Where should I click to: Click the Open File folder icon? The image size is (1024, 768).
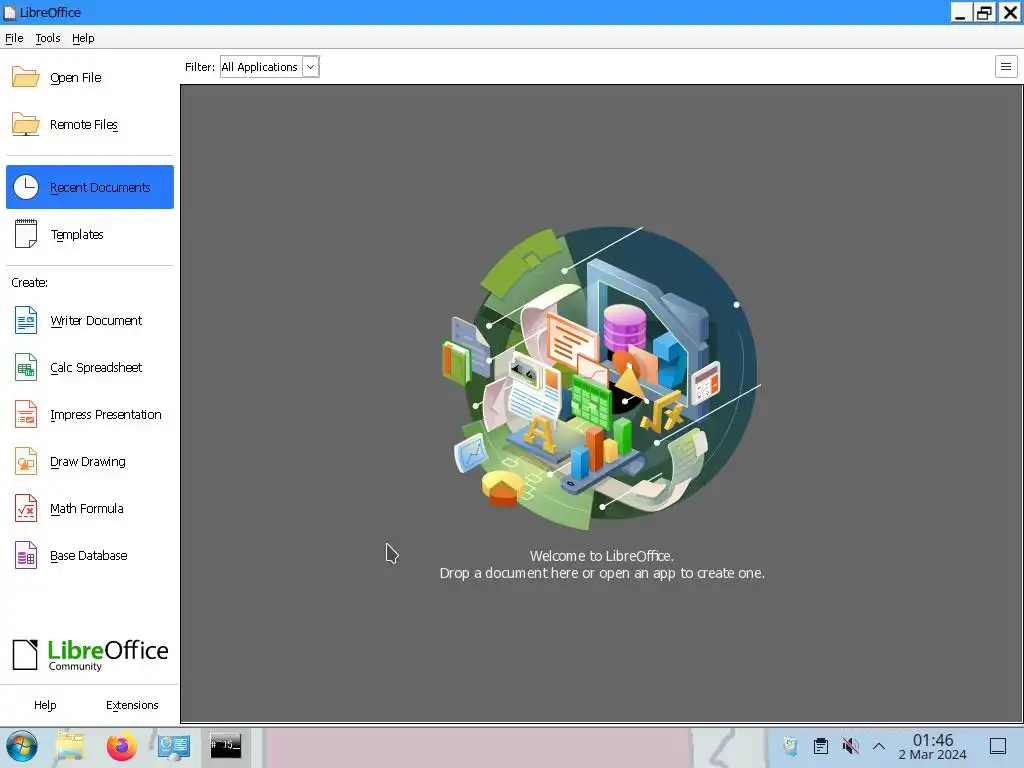click(25, 77)
